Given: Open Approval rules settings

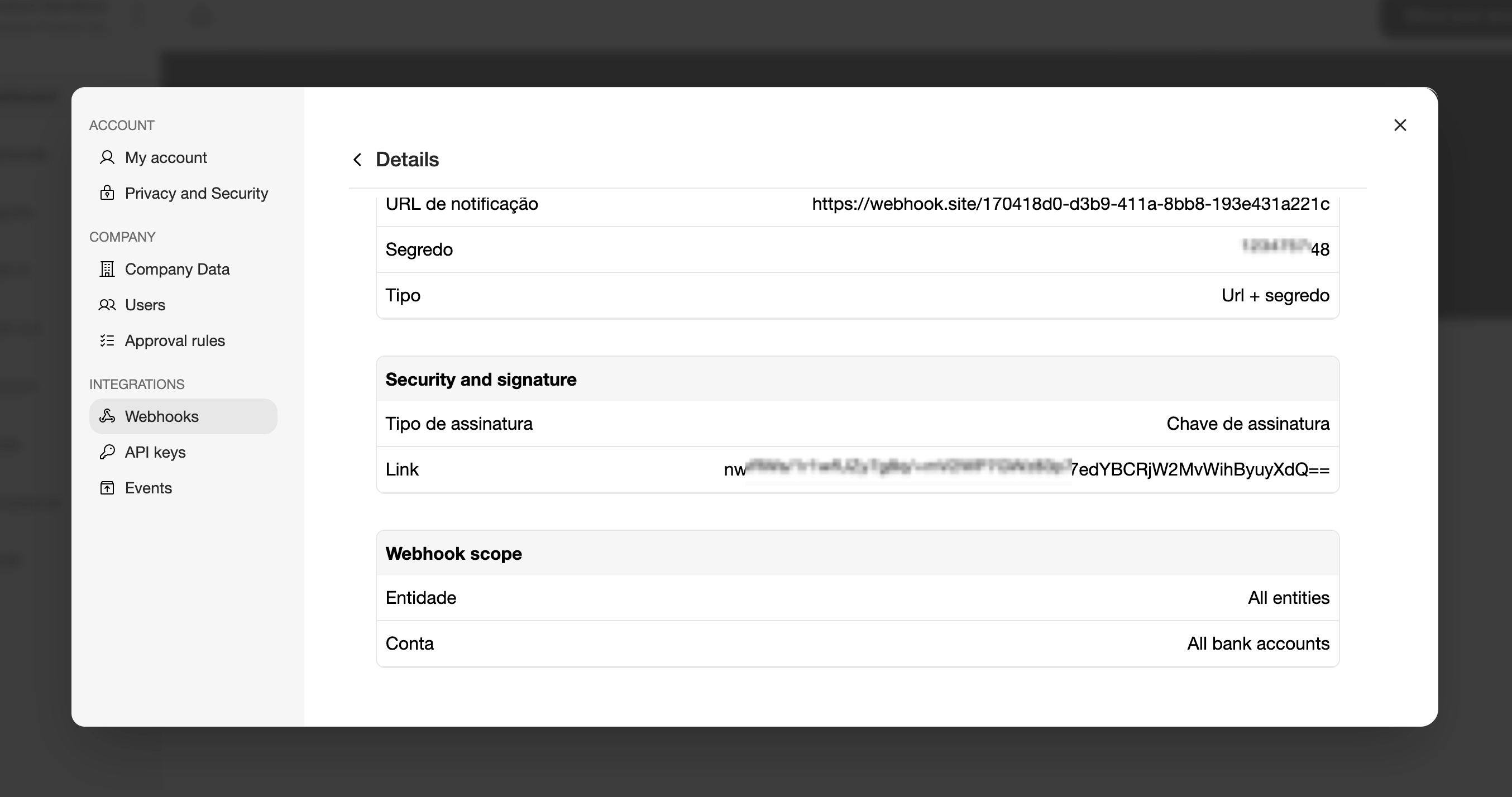Looking at the screenshot, I should (x=183, y=340).
